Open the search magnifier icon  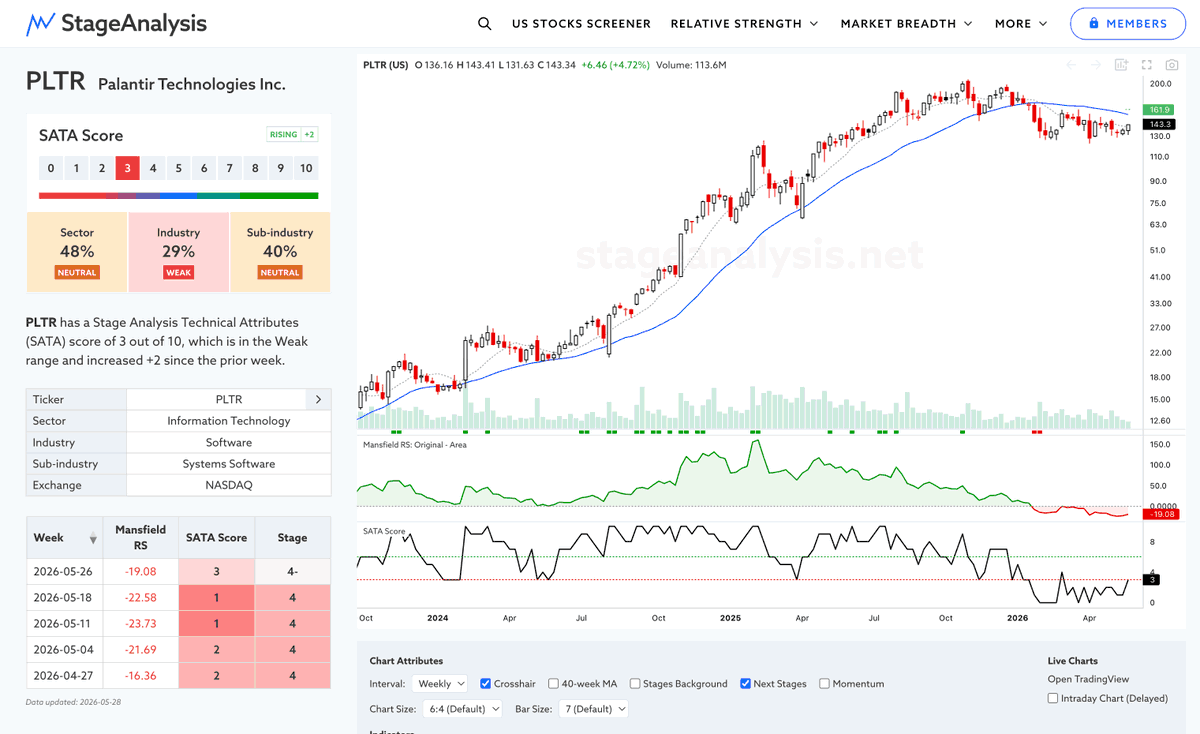point(484,23)
